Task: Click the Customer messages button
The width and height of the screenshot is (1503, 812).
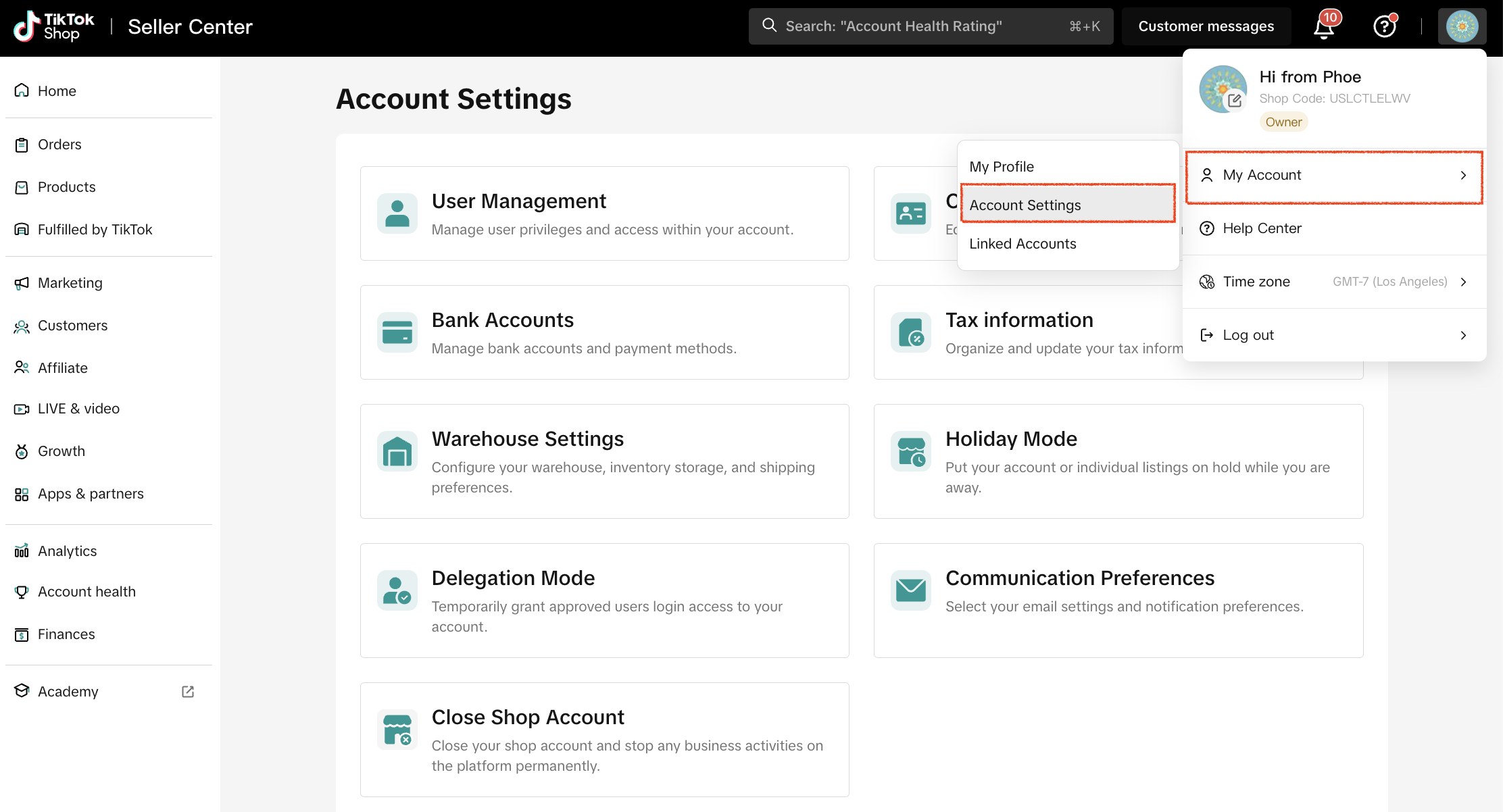Action: (x=1206, y=27)
